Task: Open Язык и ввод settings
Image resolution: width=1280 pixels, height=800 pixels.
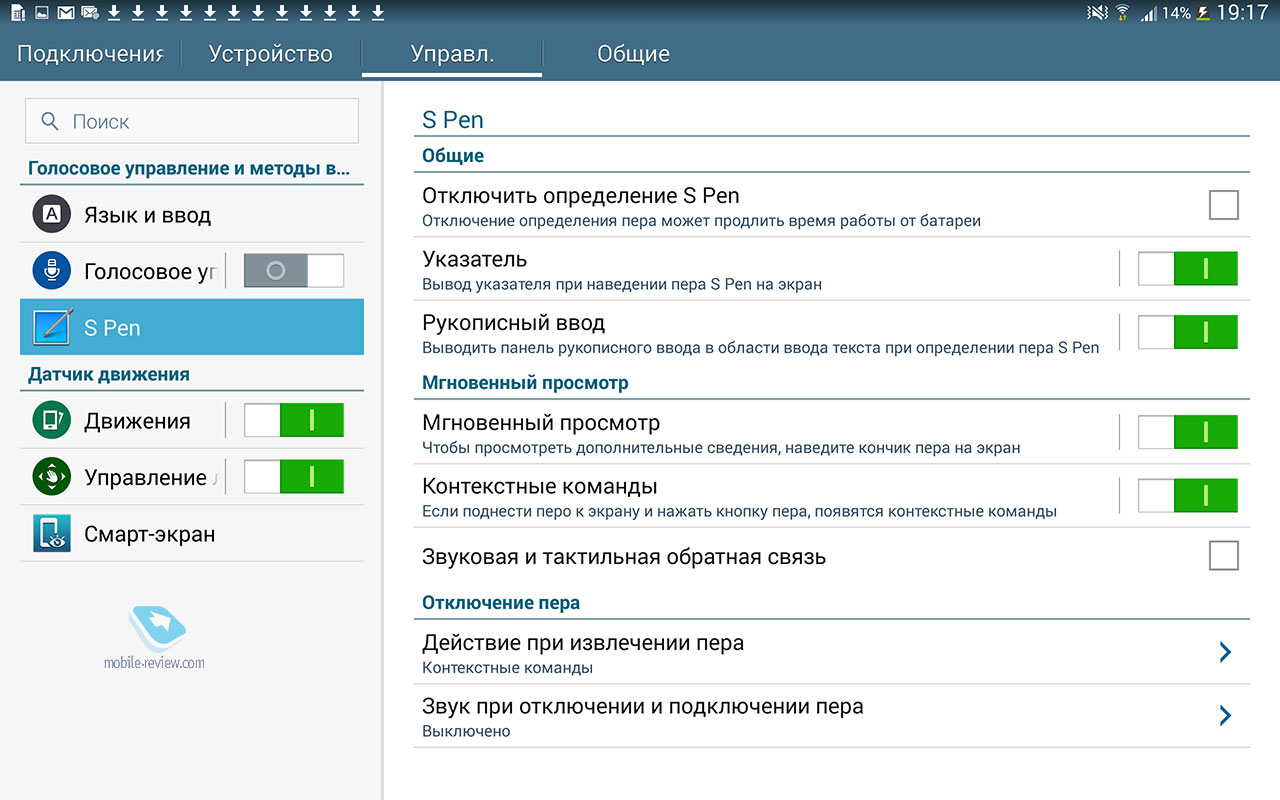Action: pyautogui.click(x=192, y=214)
